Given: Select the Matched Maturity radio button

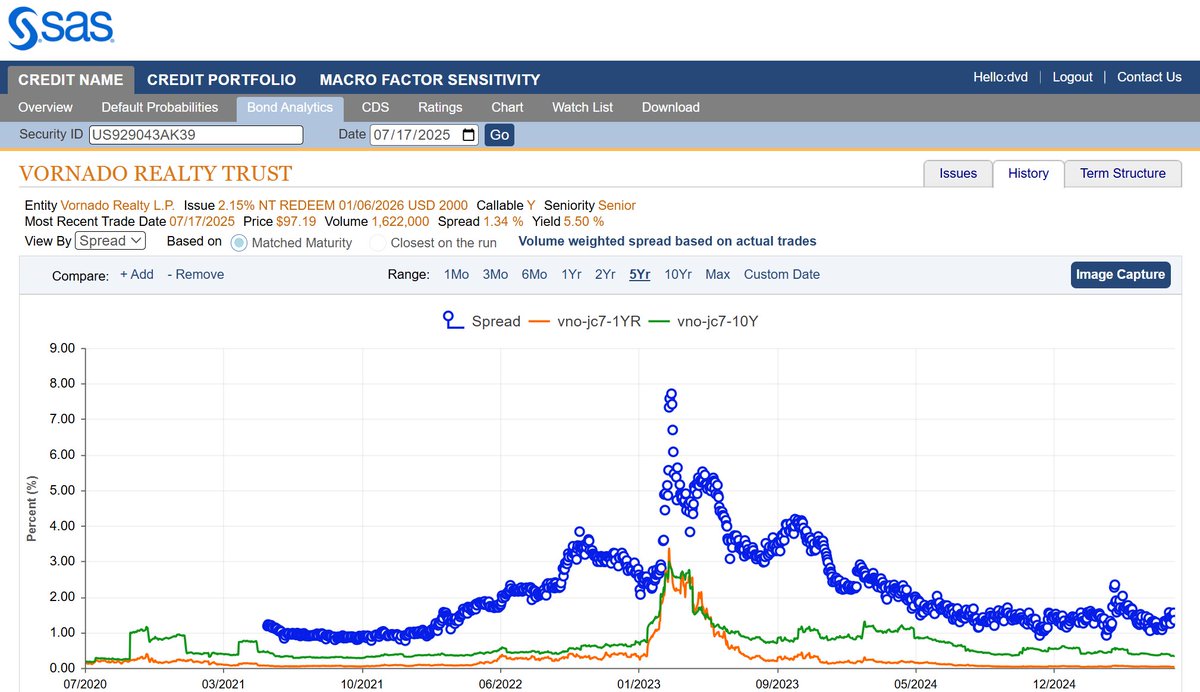Looking at the screenshot, I should click(239, 242).
